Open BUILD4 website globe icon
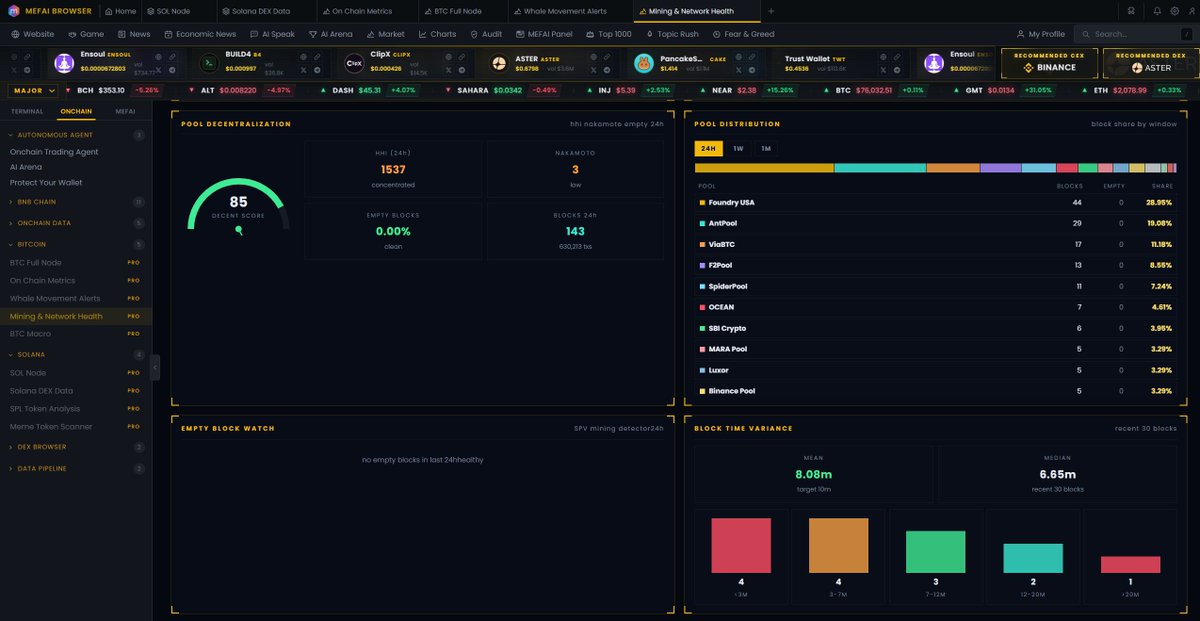The width and height of the screenshot is (1200, 621). coord(303,57)
